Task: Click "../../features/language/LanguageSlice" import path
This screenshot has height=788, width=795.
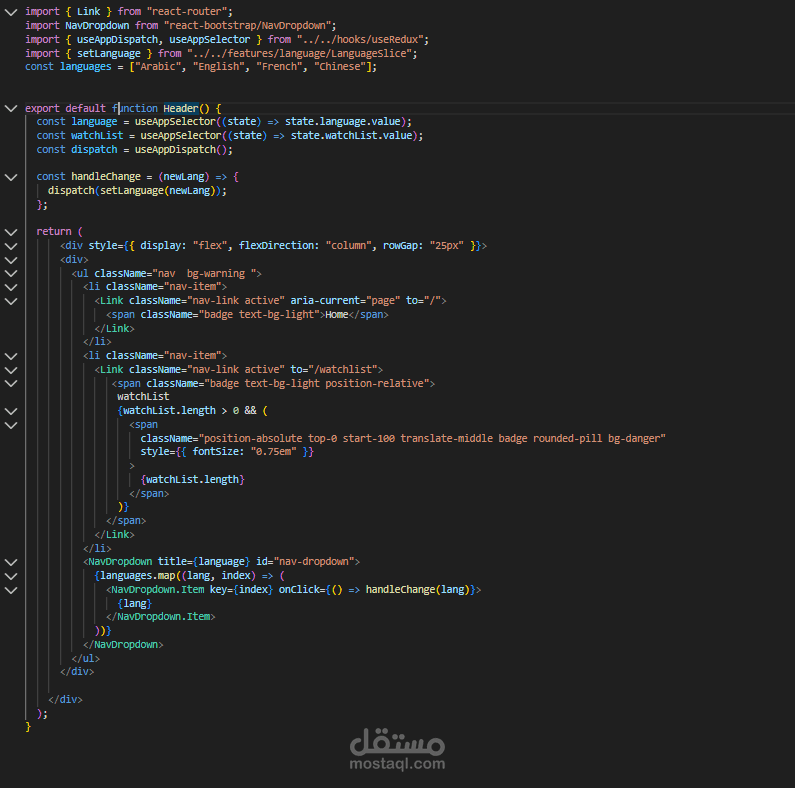Action: [299, 53]
